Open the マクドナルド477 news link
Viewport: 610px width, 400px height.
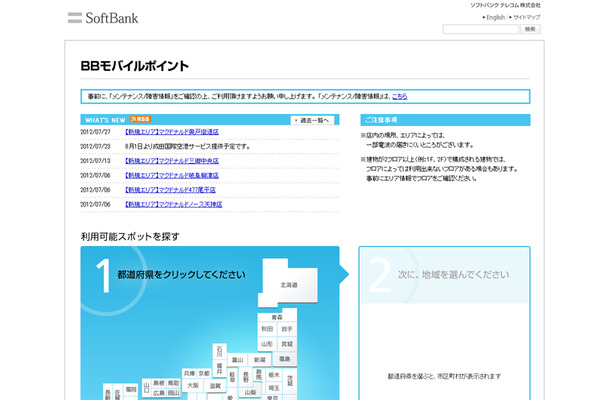pyautogui.click(x=170, y=190)
